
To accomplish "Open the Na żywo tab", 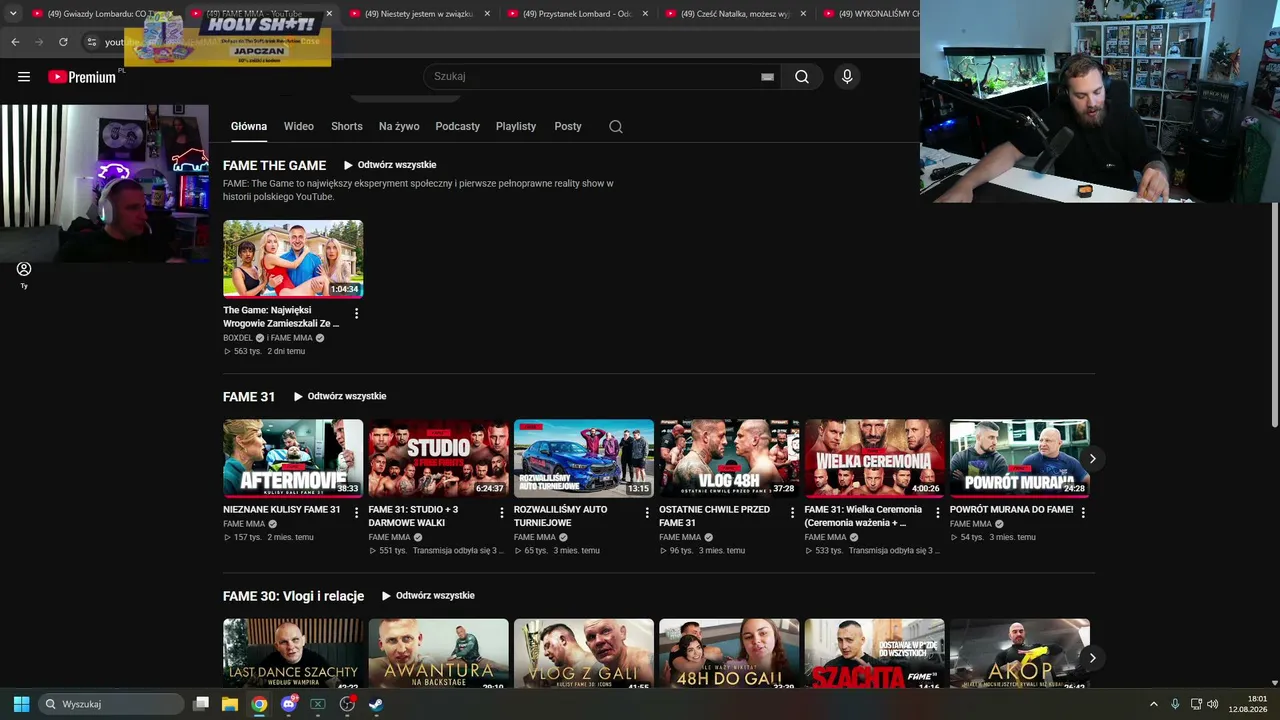I will [399, 127].
